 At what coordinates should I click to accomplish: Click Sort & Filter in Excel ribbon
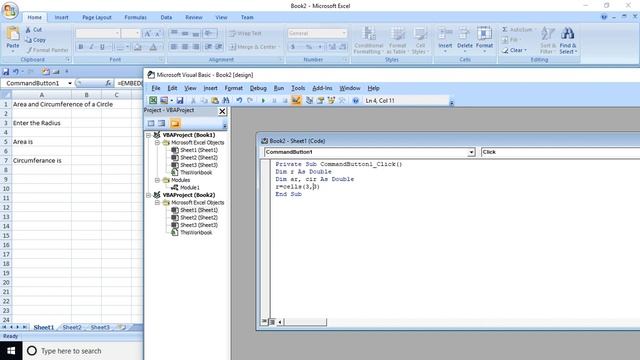[x=547, y=40]
